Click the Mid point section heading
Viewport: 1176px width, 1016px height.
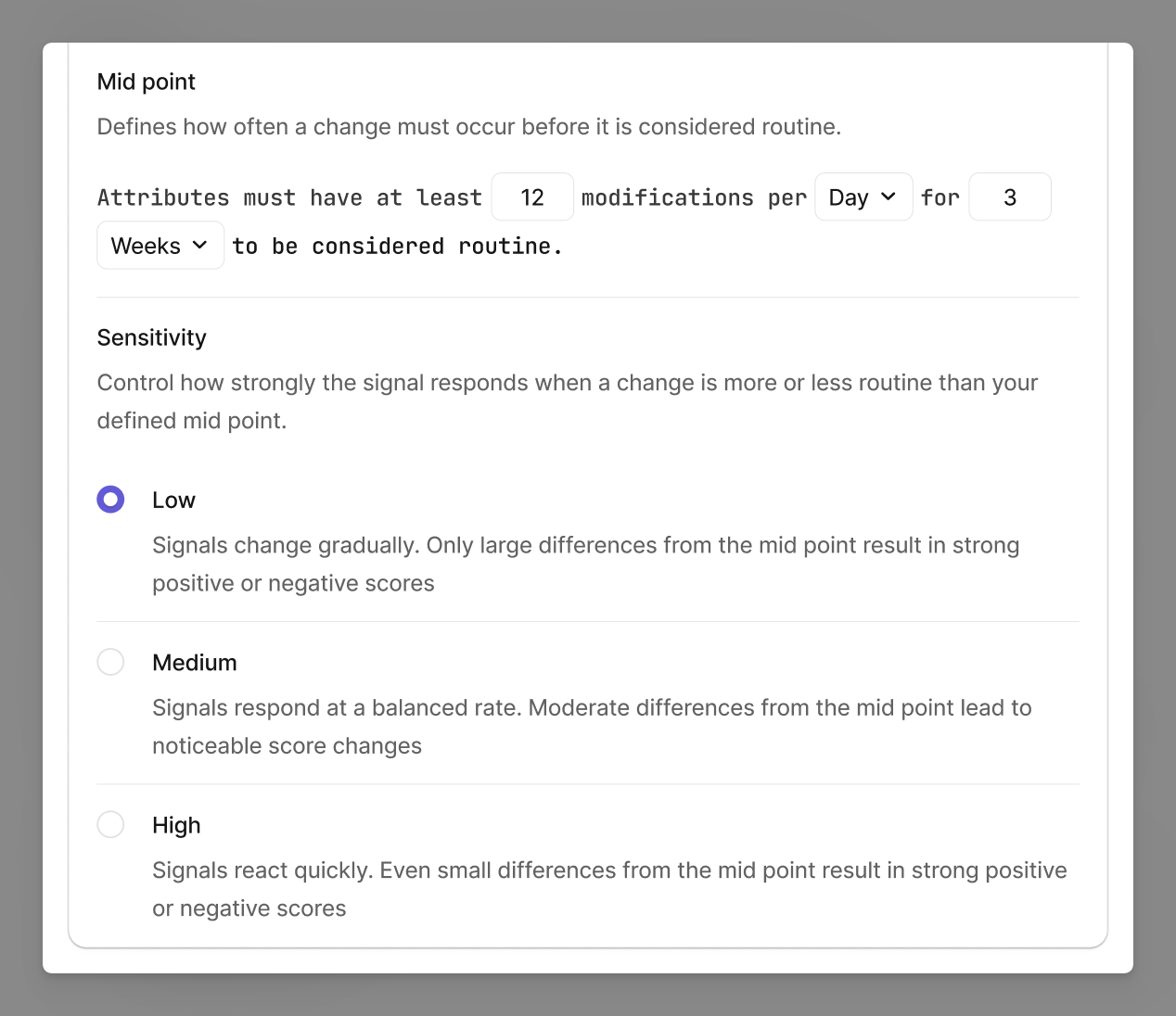(x=146, y=82)
